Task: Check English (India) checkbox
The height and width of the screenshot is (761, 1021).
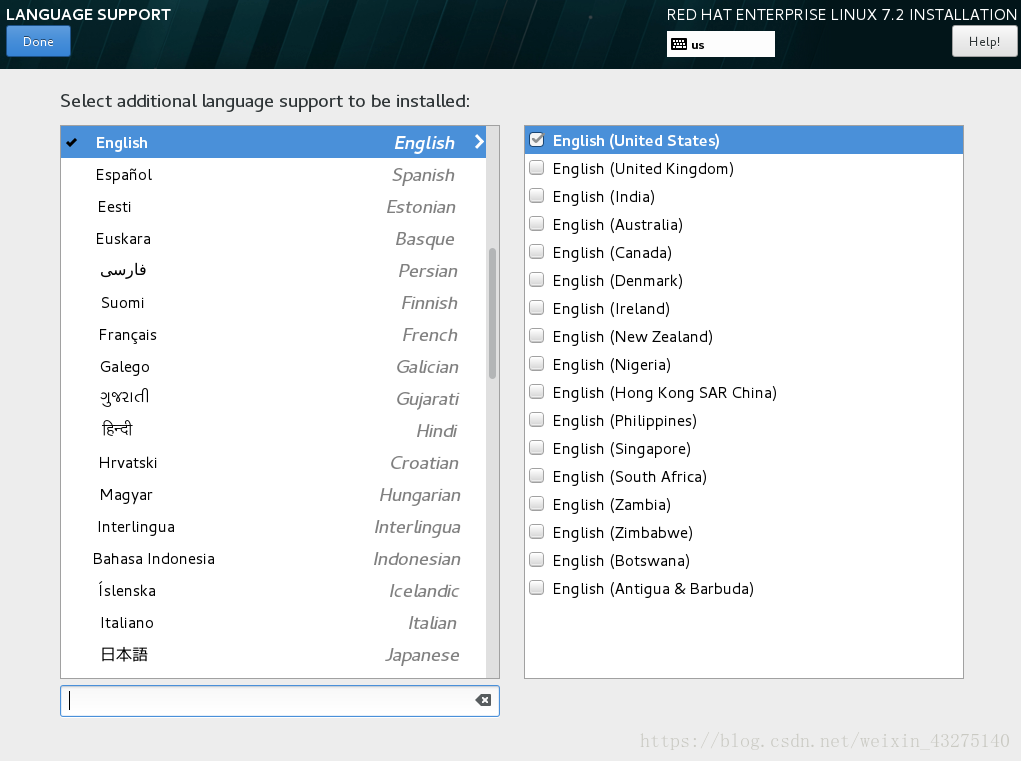Action: 537,196
